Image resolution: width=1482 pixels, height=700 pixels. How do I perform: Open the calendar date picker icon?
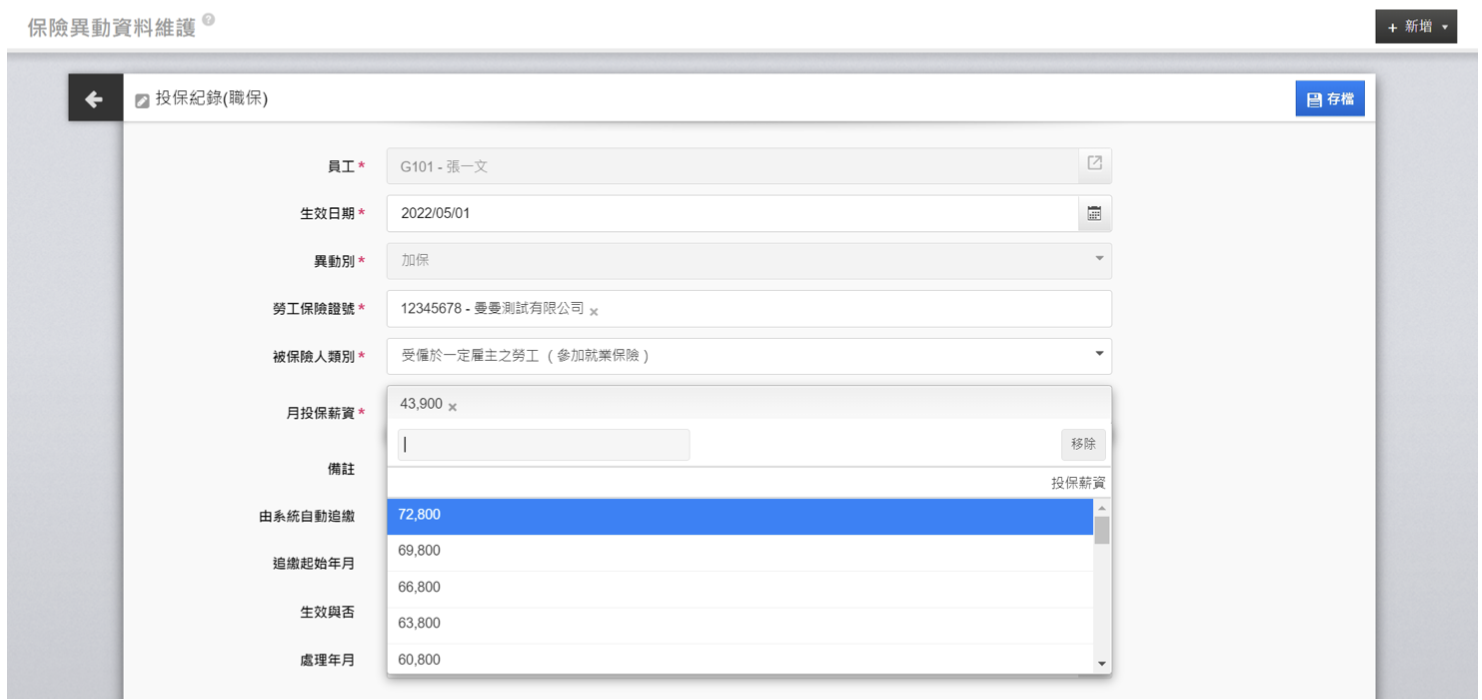[x=1094, y=213]
